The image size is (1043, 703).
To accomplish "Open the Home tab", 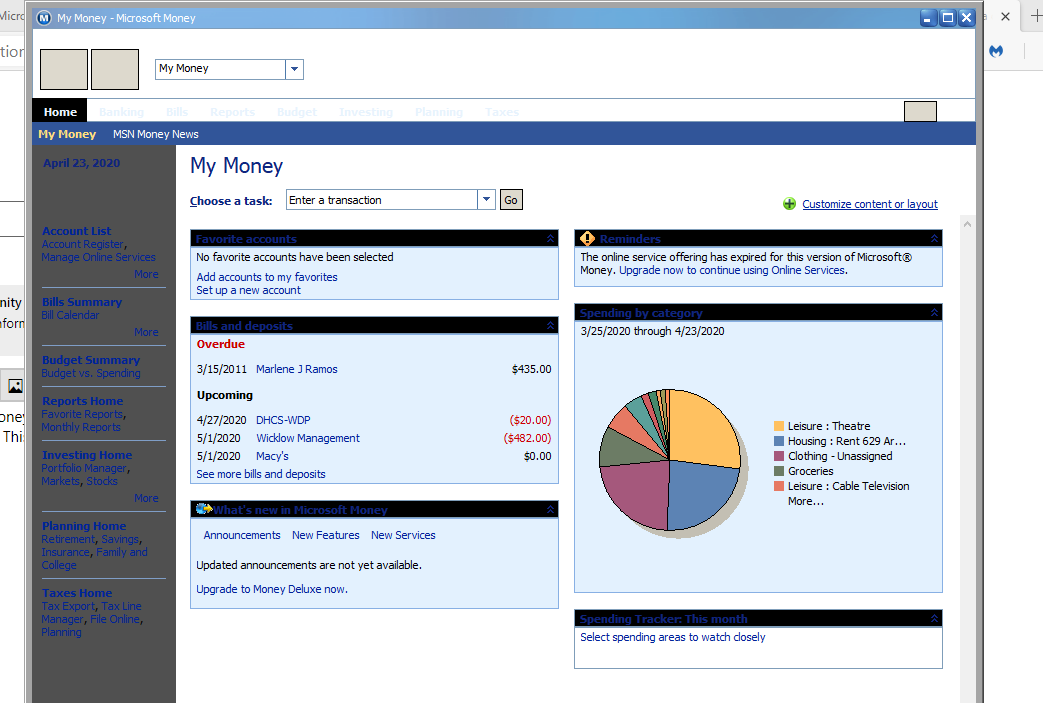I will pyautogui.click(x=60, y=112).
